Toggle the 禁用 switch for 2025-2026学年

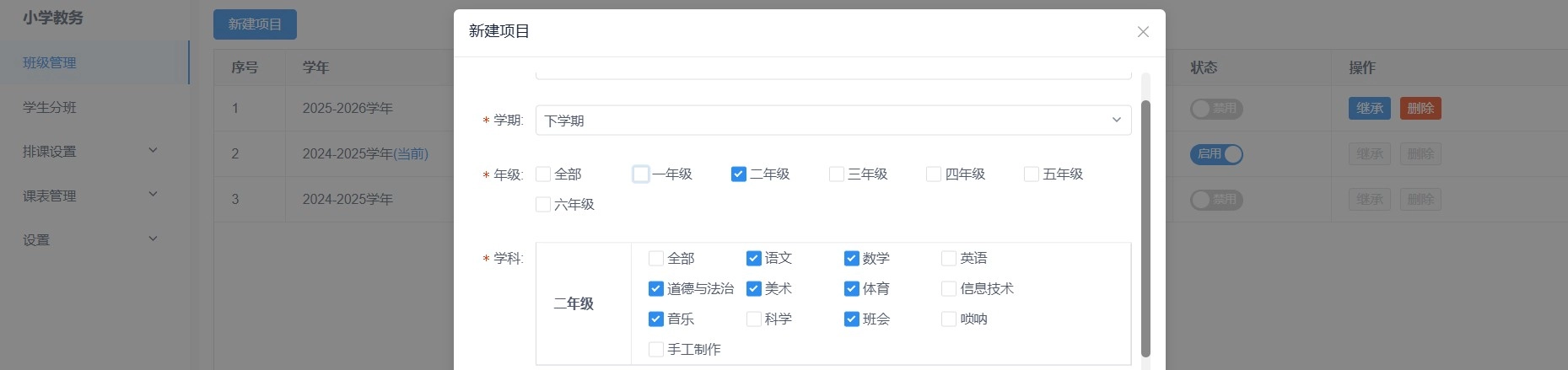click(1216, 109)
